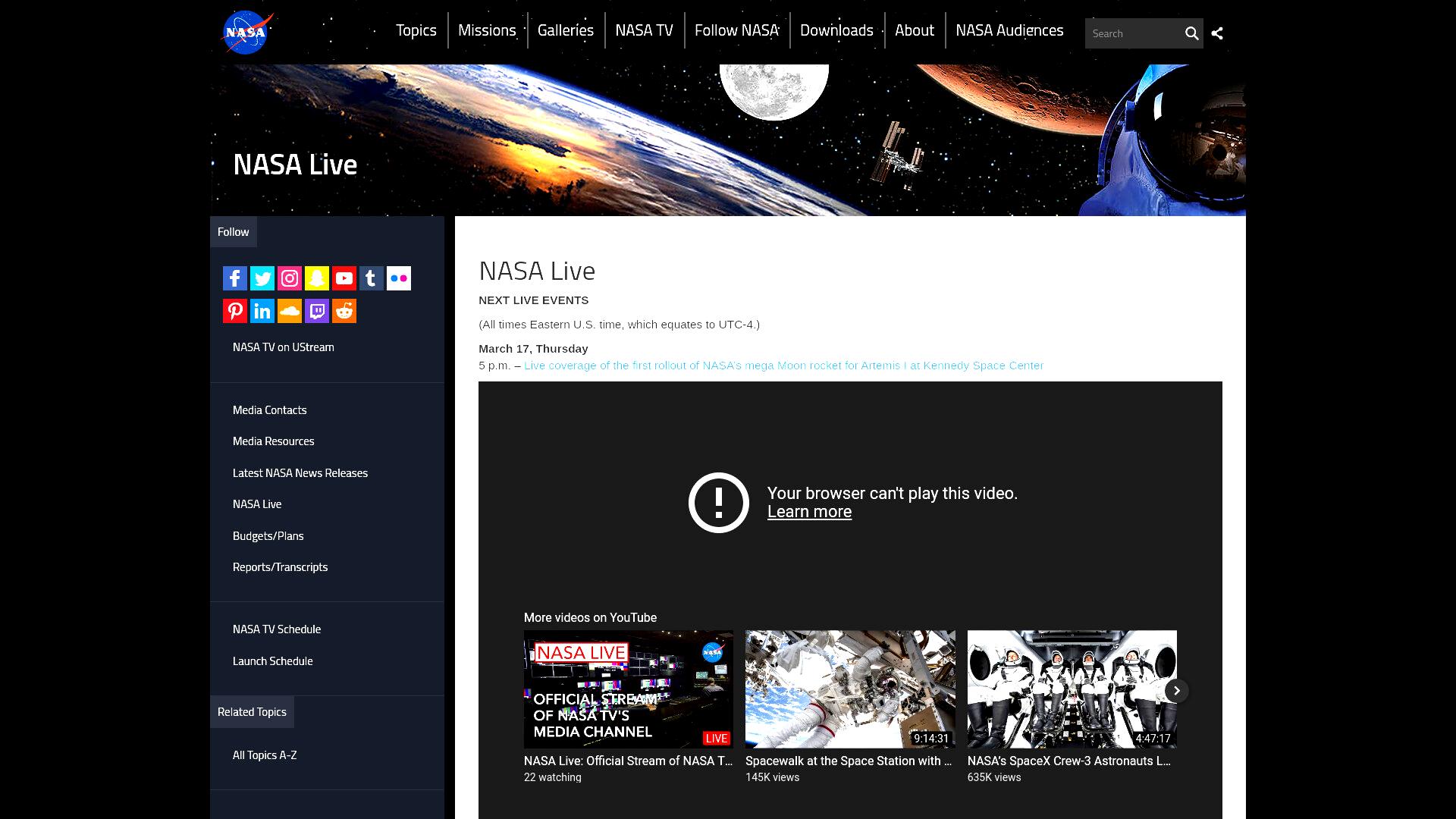Open NASA's Snapchat icon
Image resolution: width=1456 pixels, height=819 pixels.
317,278
